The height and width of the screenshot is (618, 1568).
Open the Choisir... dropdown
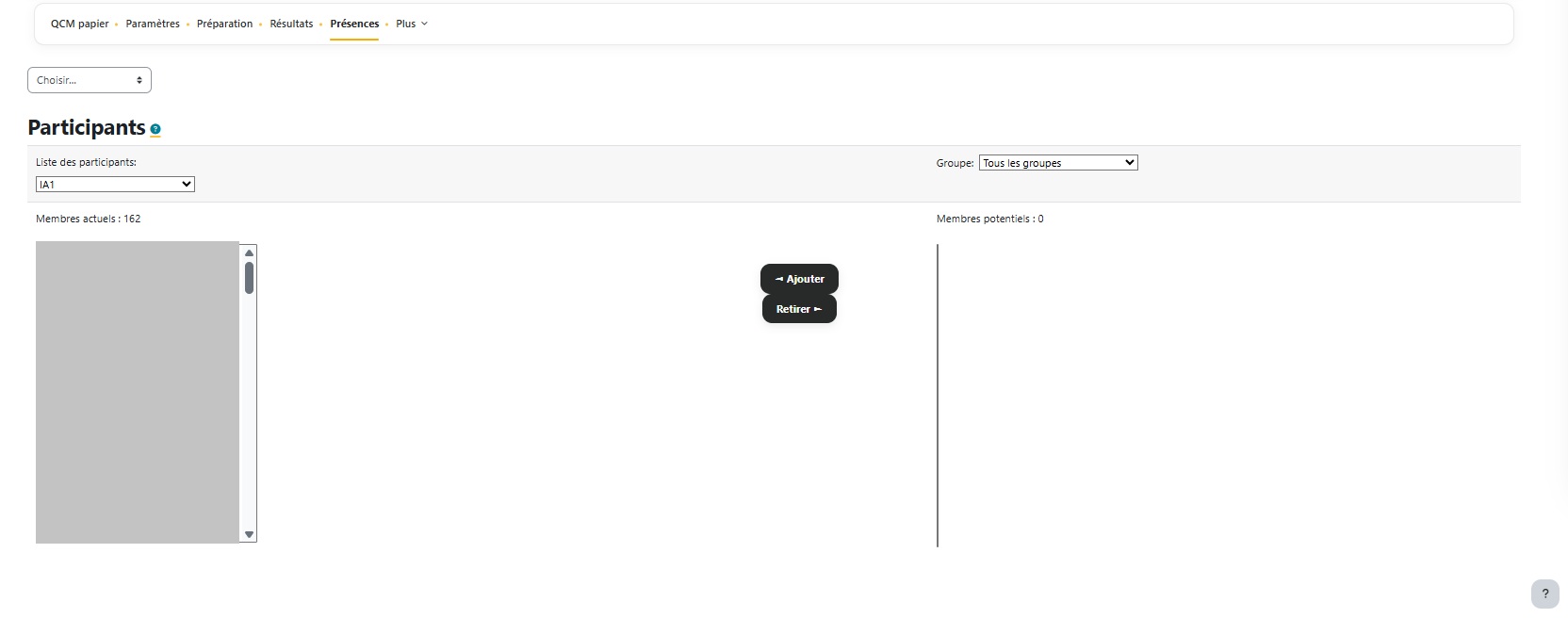pos(90,80)
